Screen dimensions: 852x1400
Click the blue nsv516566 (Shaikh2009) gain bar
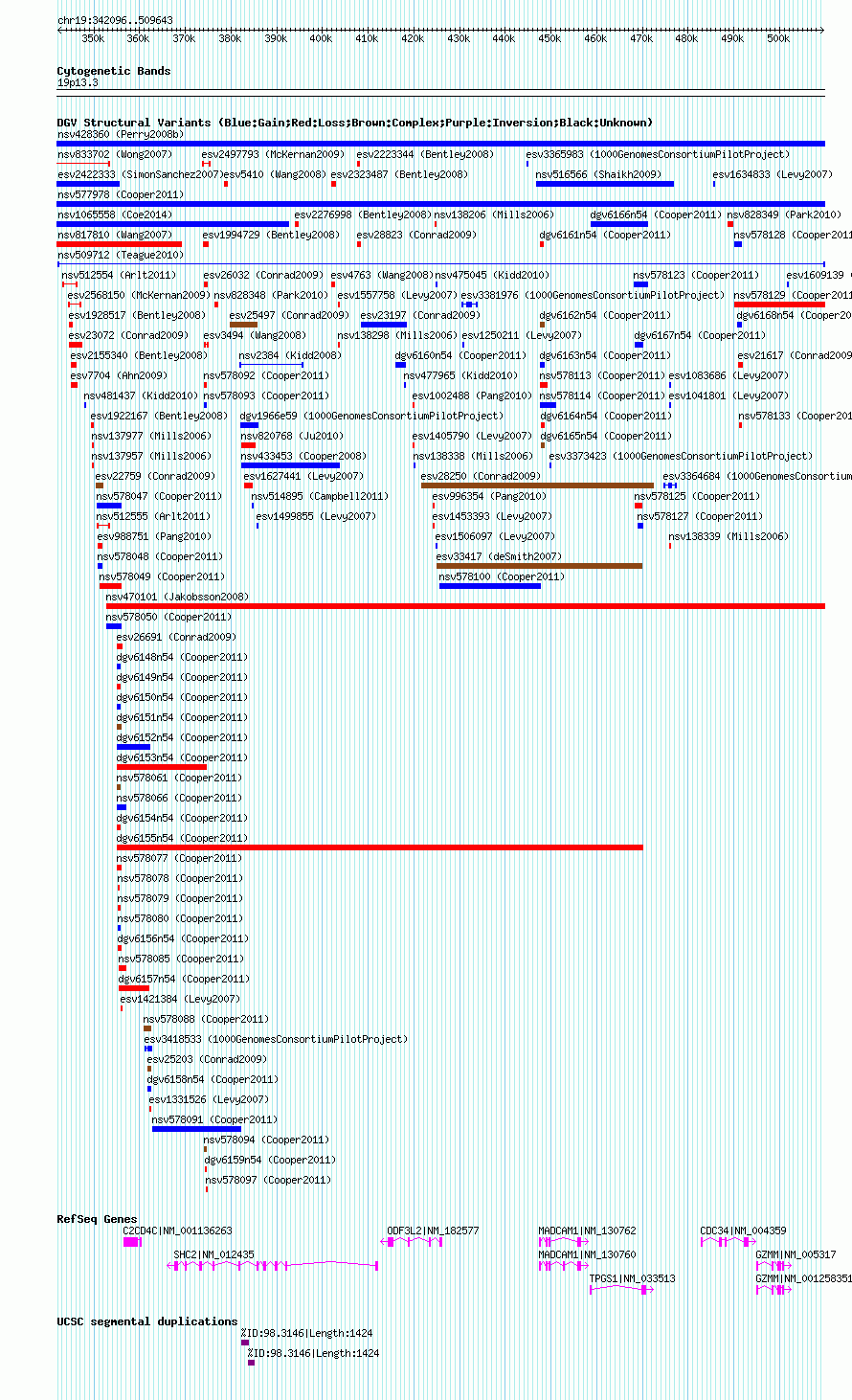605,184
